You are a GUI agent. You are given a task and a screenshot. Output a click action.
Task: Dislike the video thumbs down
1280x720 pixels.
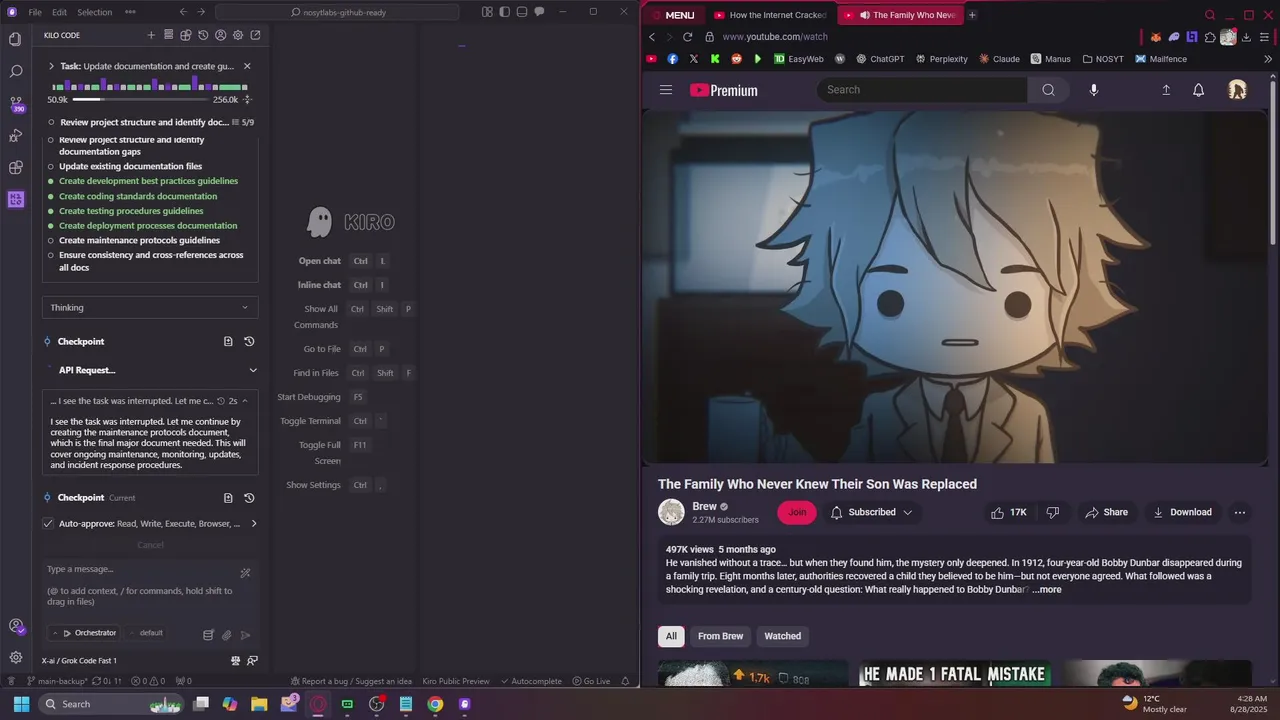[x=1052, y=512]
